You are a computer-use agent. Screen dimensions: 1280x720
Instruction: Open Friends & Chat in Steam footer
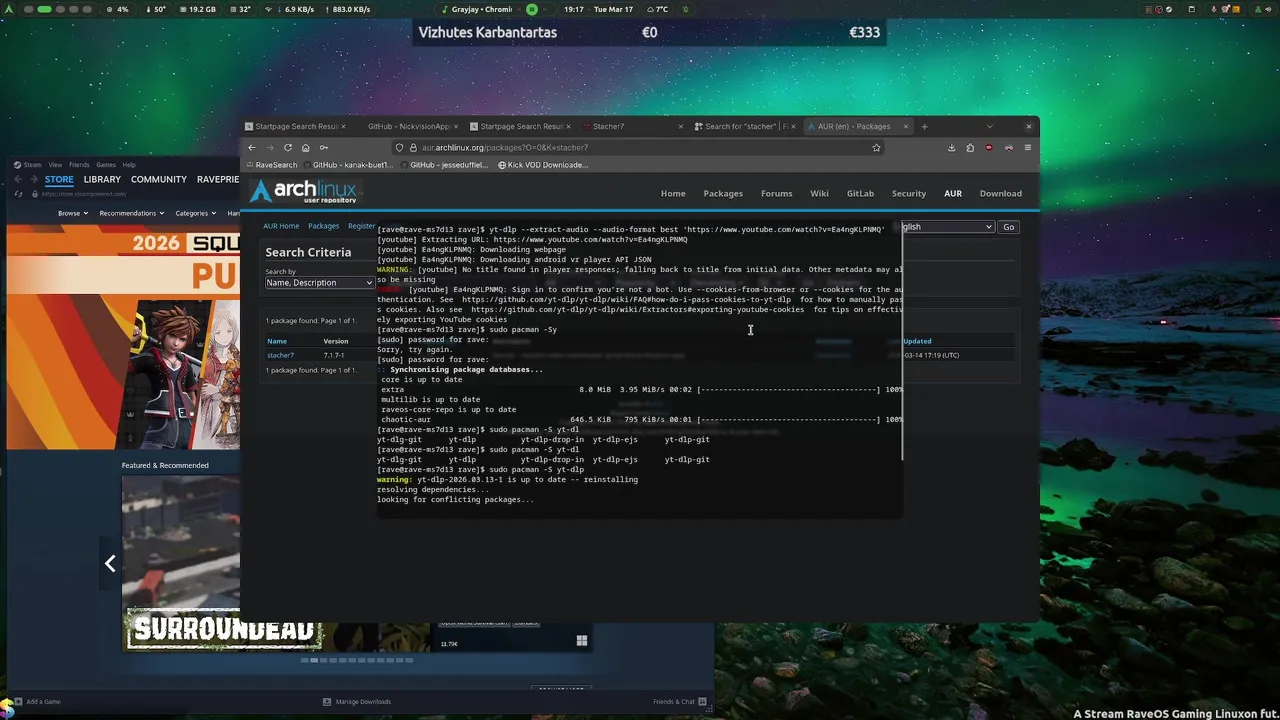680,702
